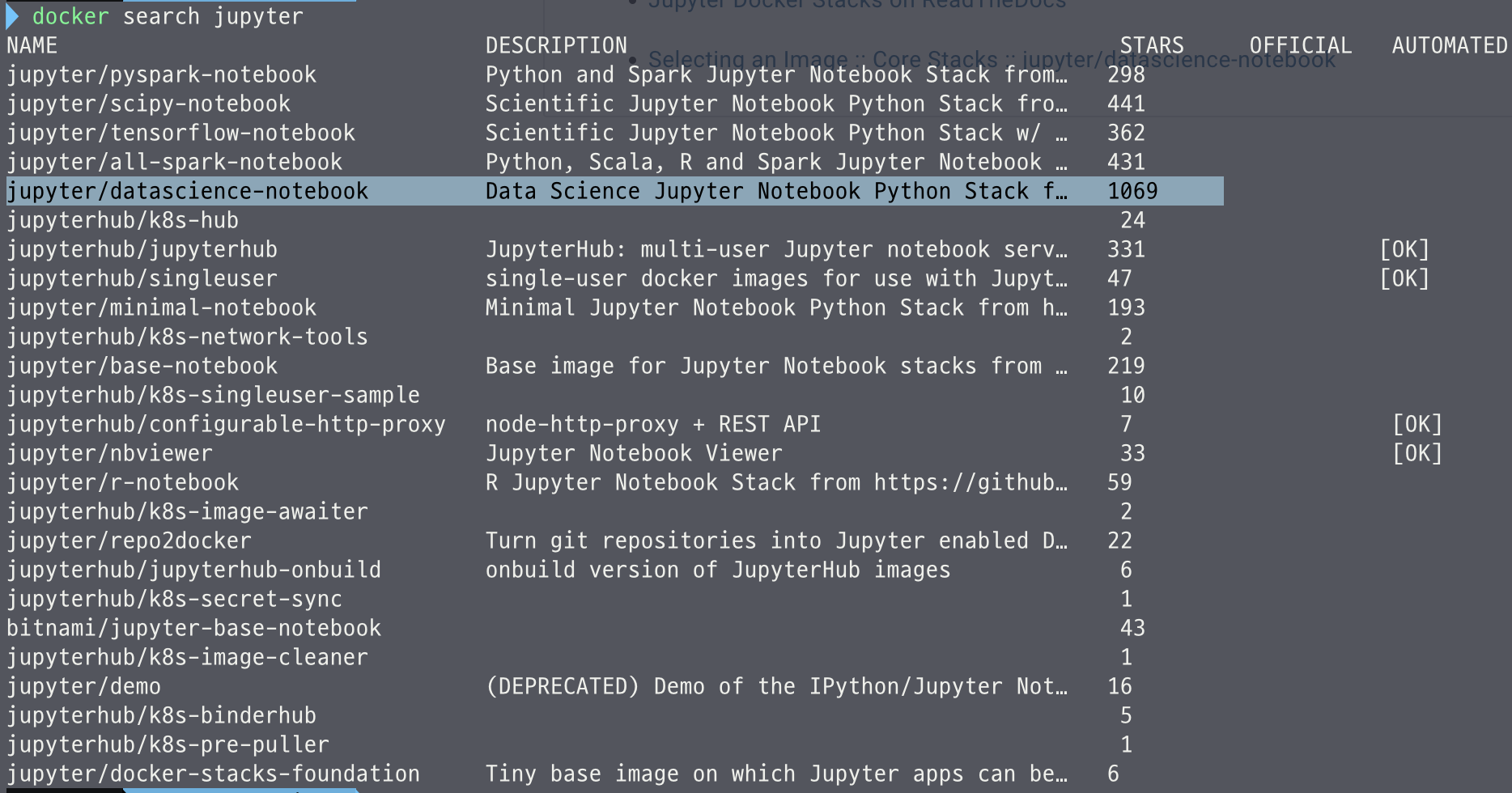Click 'onbuild version of JupyterHub images' description
The image size is (1512, 793).
[x=718, y=570]
